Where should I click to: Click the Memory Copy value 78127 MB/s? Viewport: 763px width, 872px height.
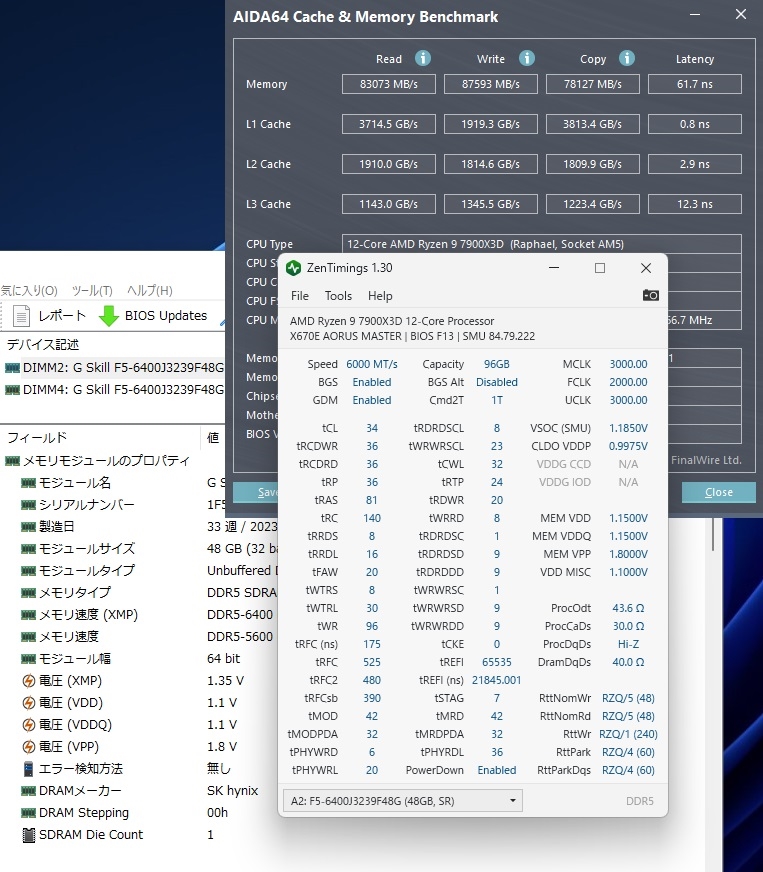coord(593,84)
